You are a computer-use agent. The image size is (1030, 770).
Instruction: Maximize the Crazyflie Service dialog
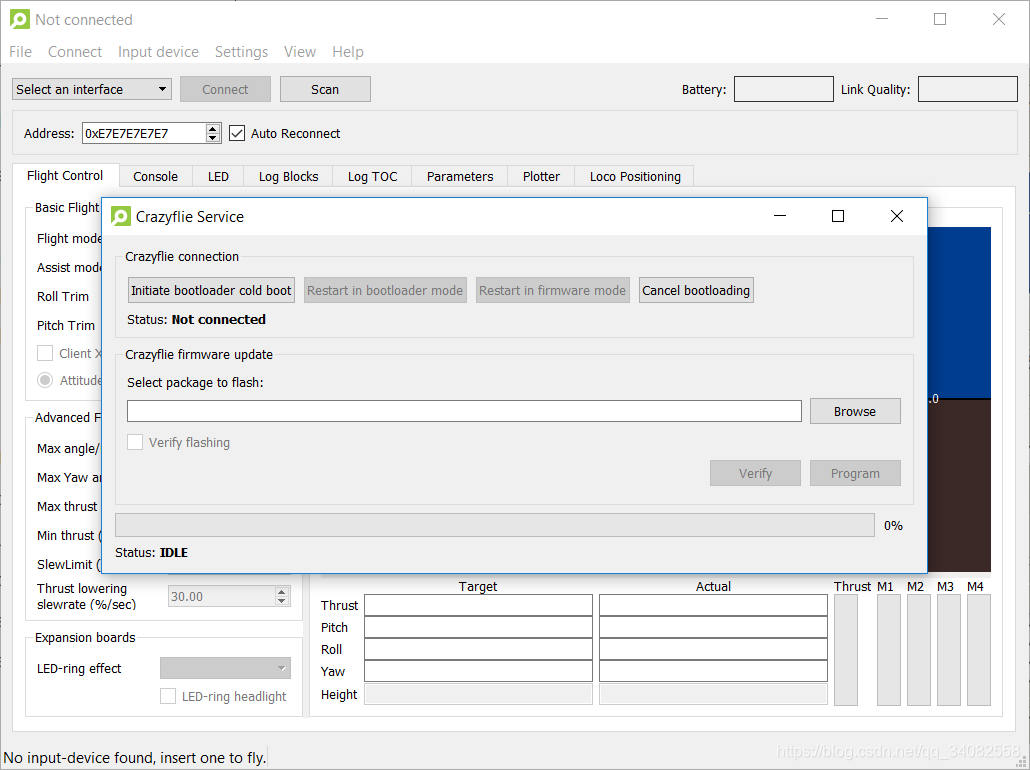[838, 216]
